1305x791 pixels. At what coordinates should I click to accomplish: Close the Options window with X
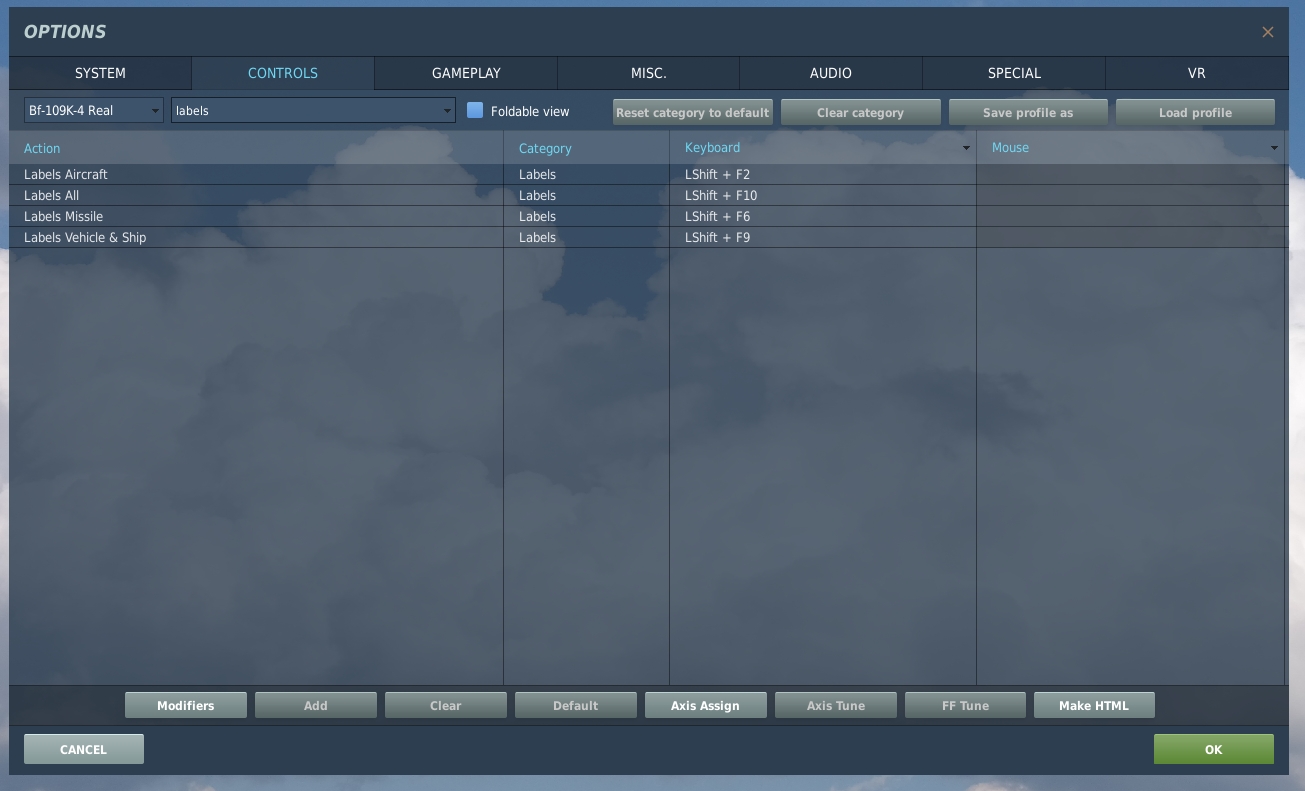coord(1267,32)
